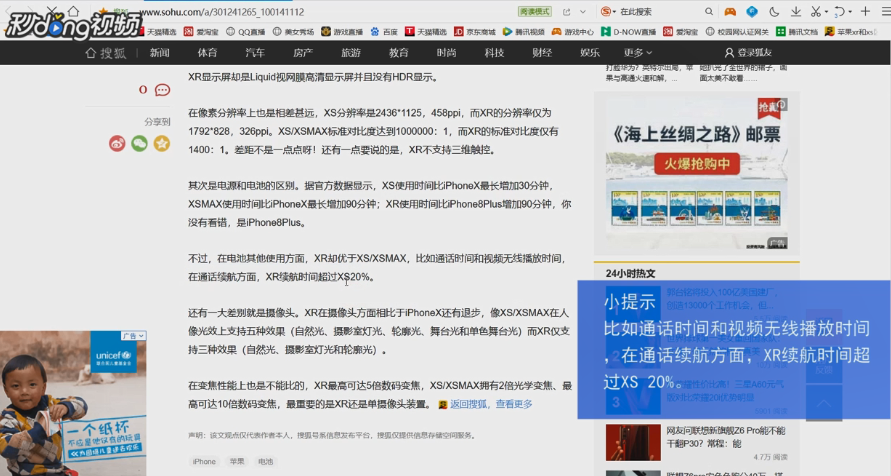Open 房产 in Sohu navigation

[x=303, y=53]
